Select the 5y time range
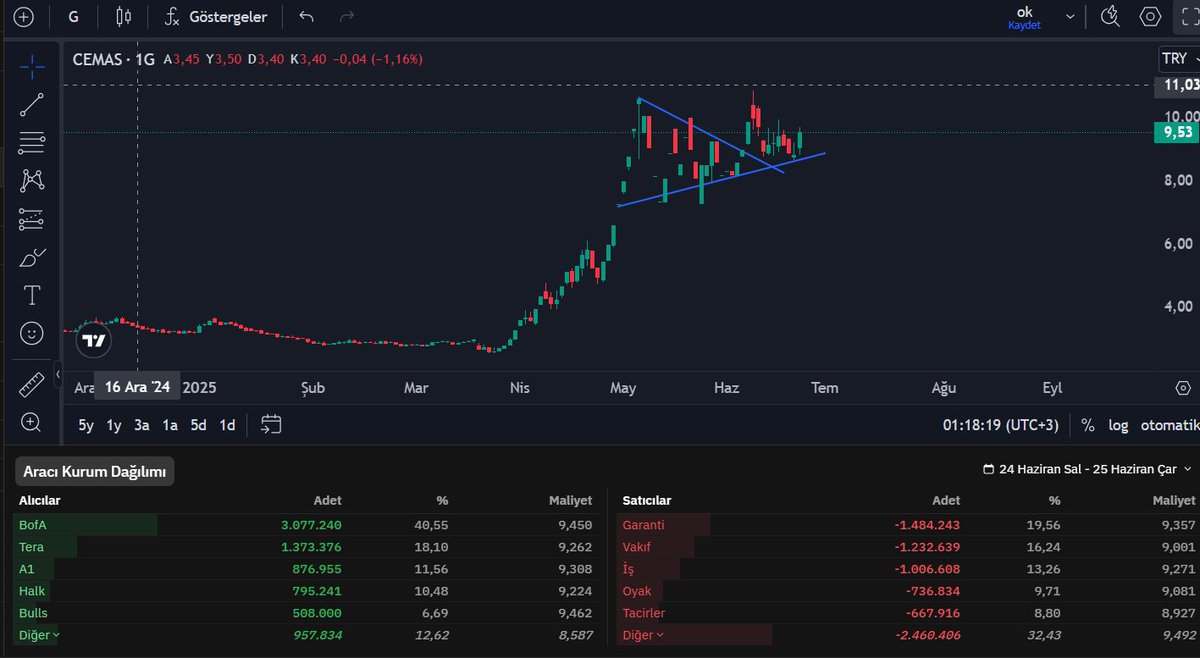Screen dimensions: 1200x658 point(86,425)
